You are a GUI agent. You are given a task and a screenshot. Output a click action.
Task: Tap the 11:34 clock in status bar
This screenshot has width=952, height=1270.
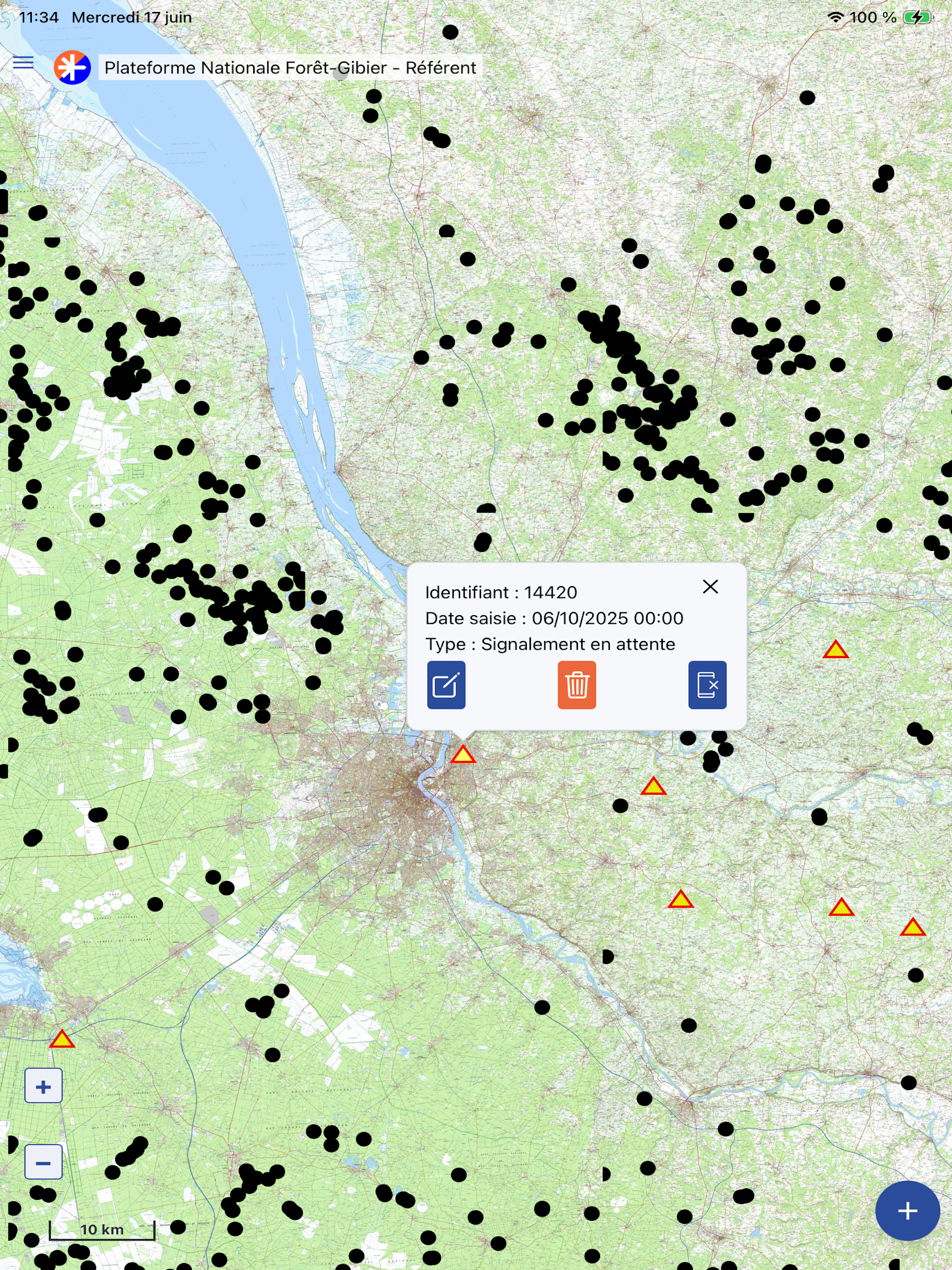click(38, 17)
